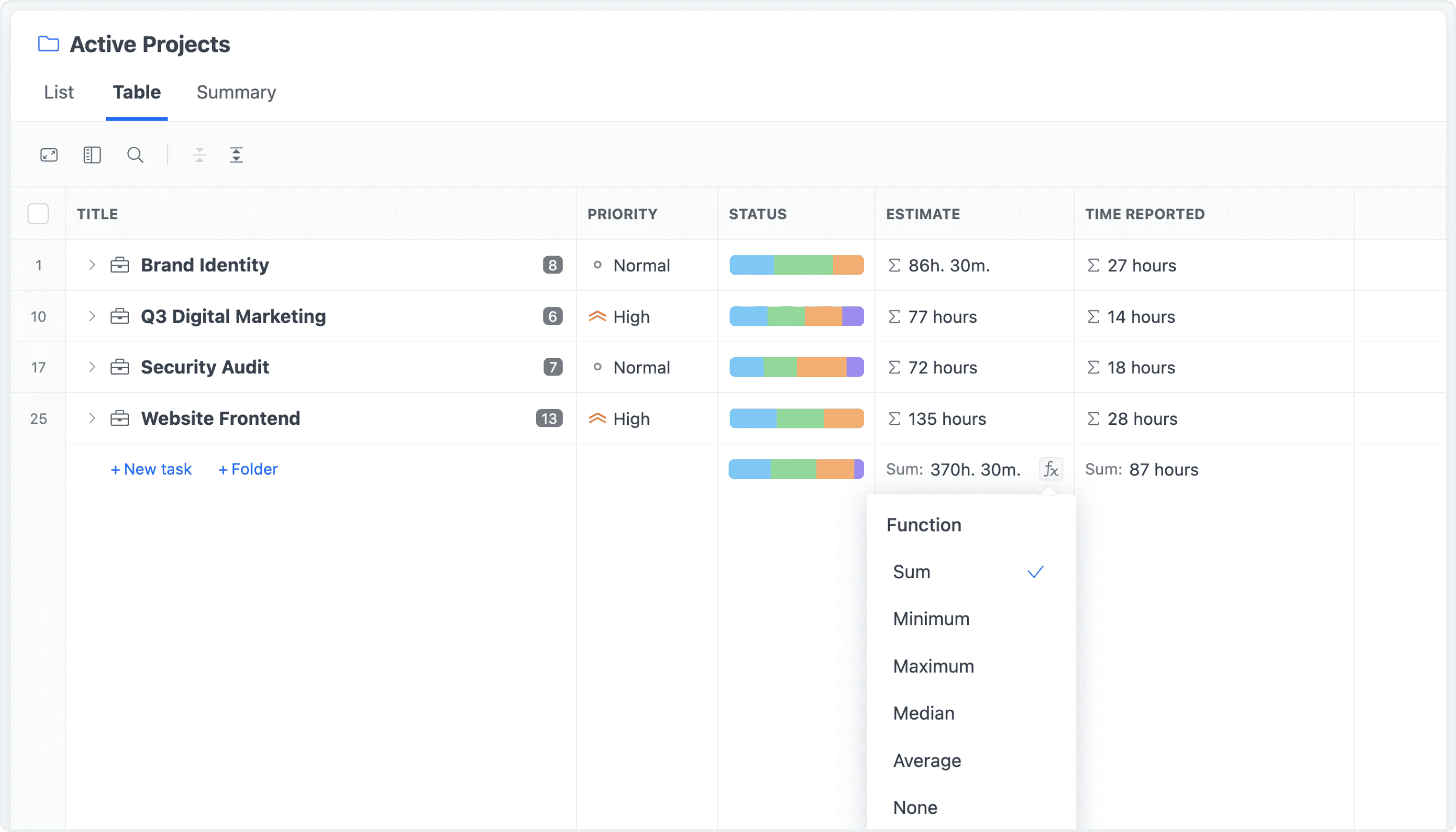The width and height of the screenshot is (1456, 832).
Task: Expand the Website Frontend row
Action: click(92, 418)
